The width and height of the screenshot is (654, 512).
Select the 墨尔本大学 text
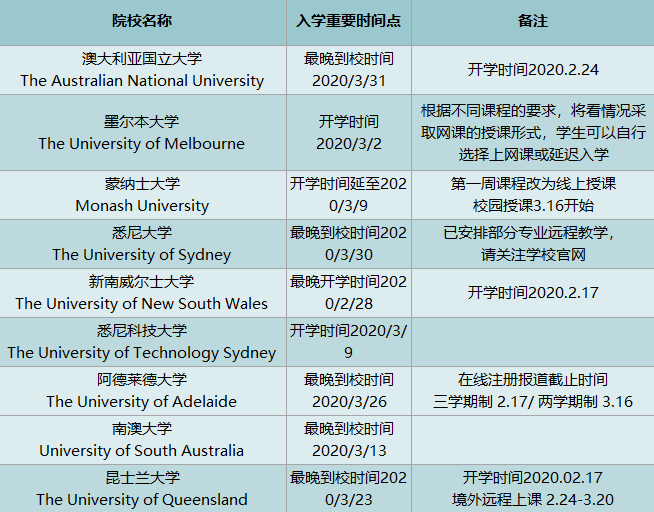point(142,122)
